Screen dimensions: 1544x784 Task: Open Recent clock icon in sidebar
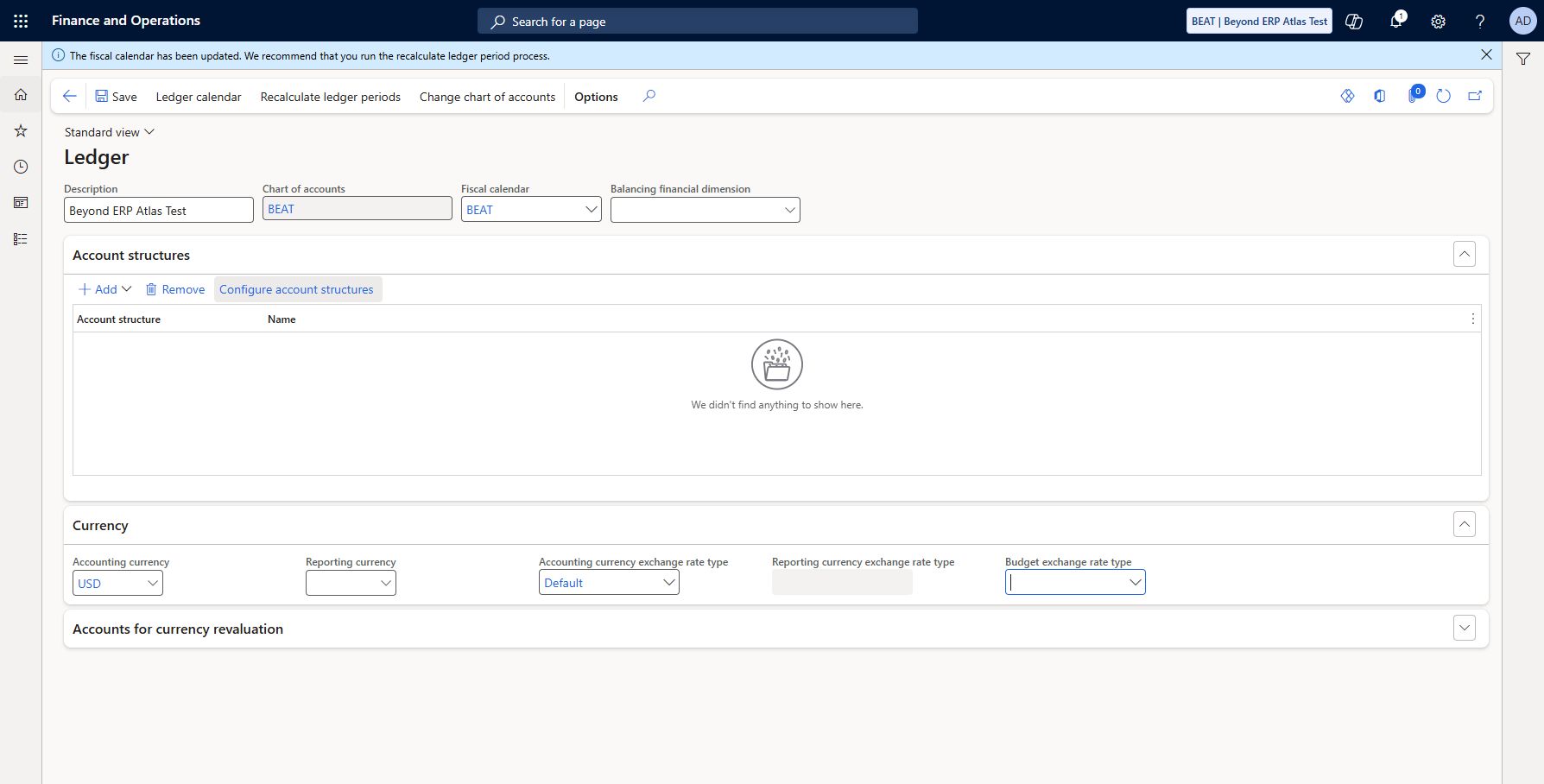(21, 167)
